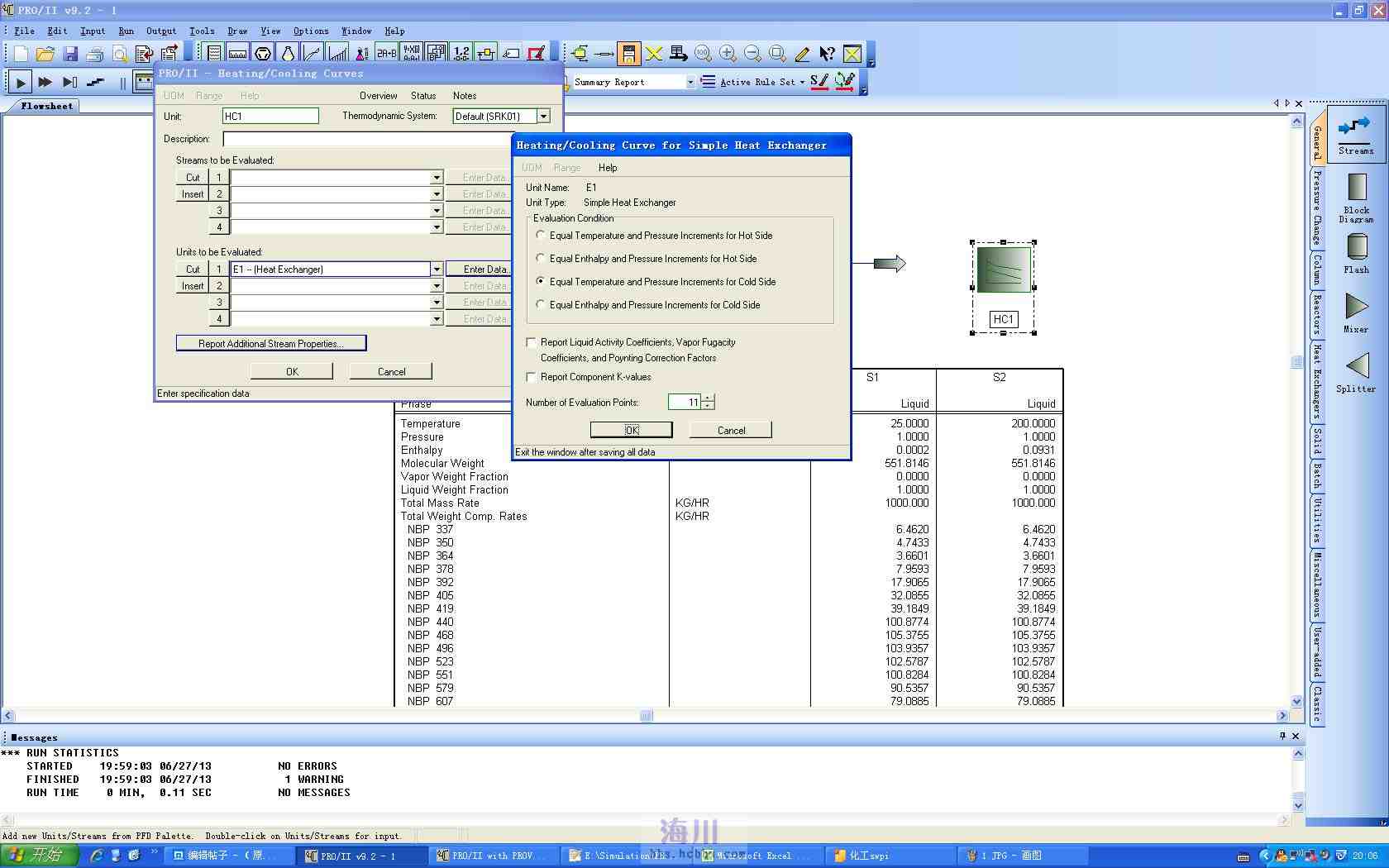
Task: Expand the Active Rule Set dropdown
Action: (802, 82)
